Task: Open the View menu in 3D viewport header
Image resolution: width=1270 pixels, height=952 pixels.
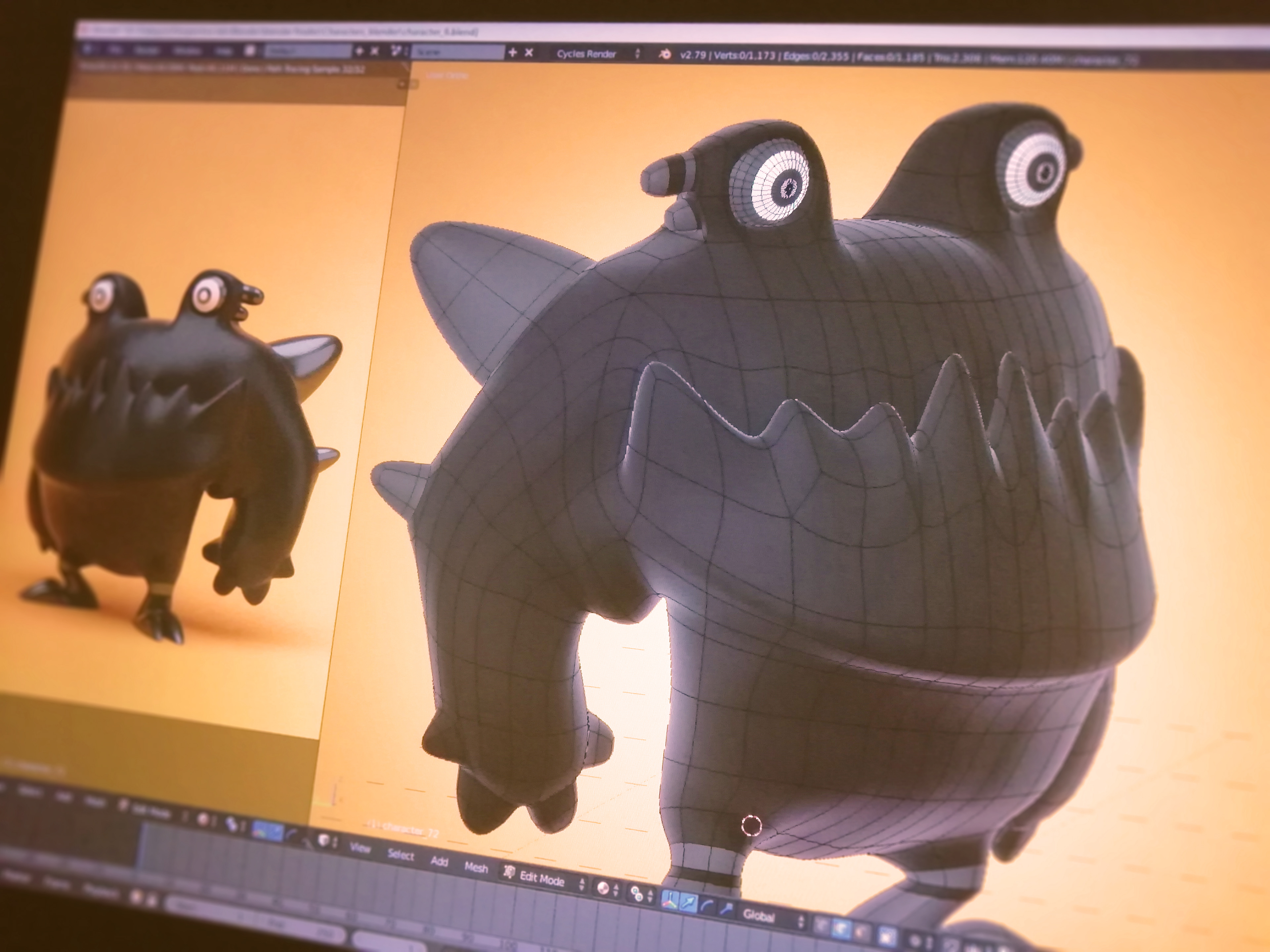Action: pos(360,848)
